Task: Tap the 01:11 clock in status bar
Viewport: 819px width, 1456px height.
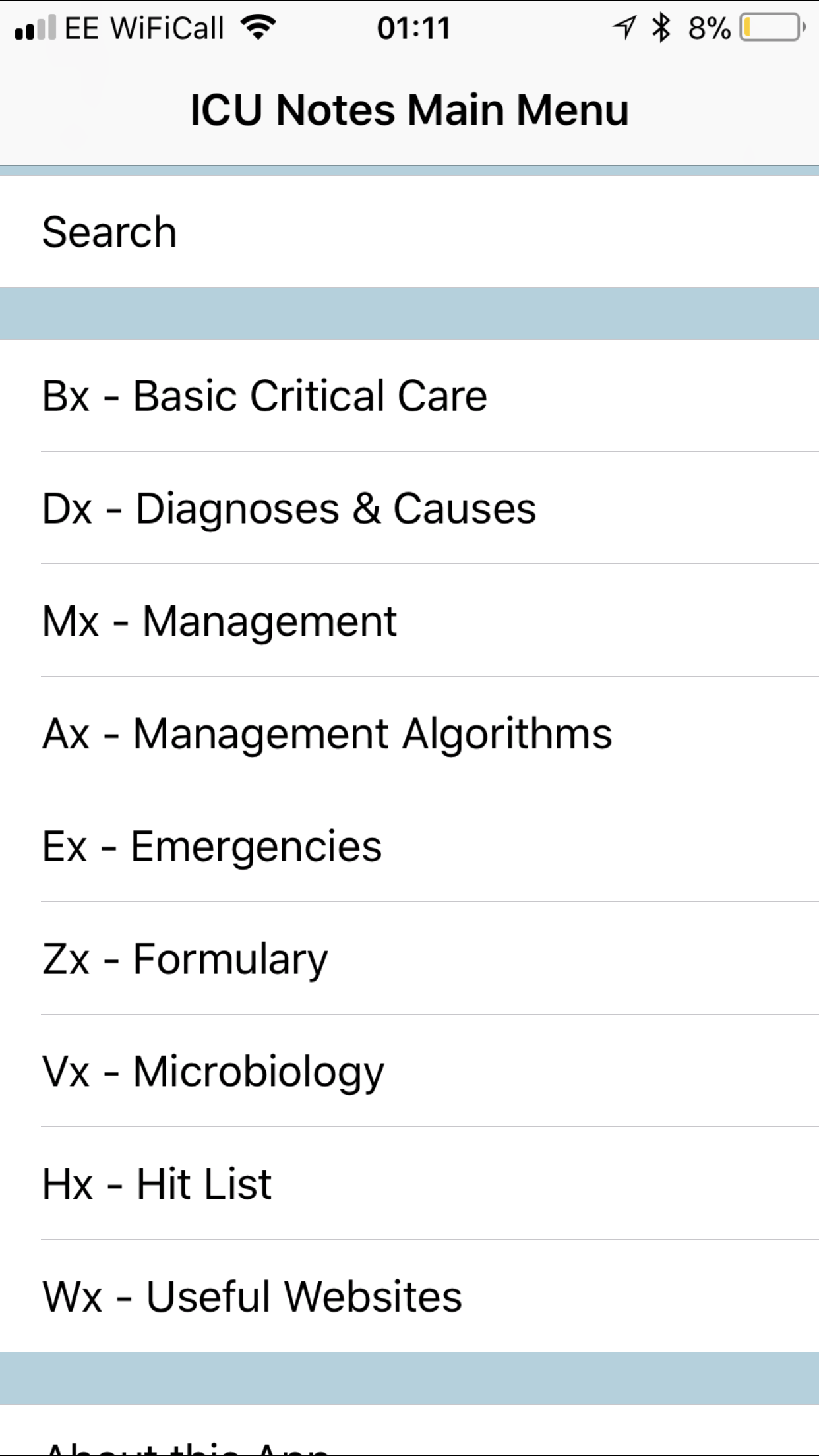Action: [413, 28]
